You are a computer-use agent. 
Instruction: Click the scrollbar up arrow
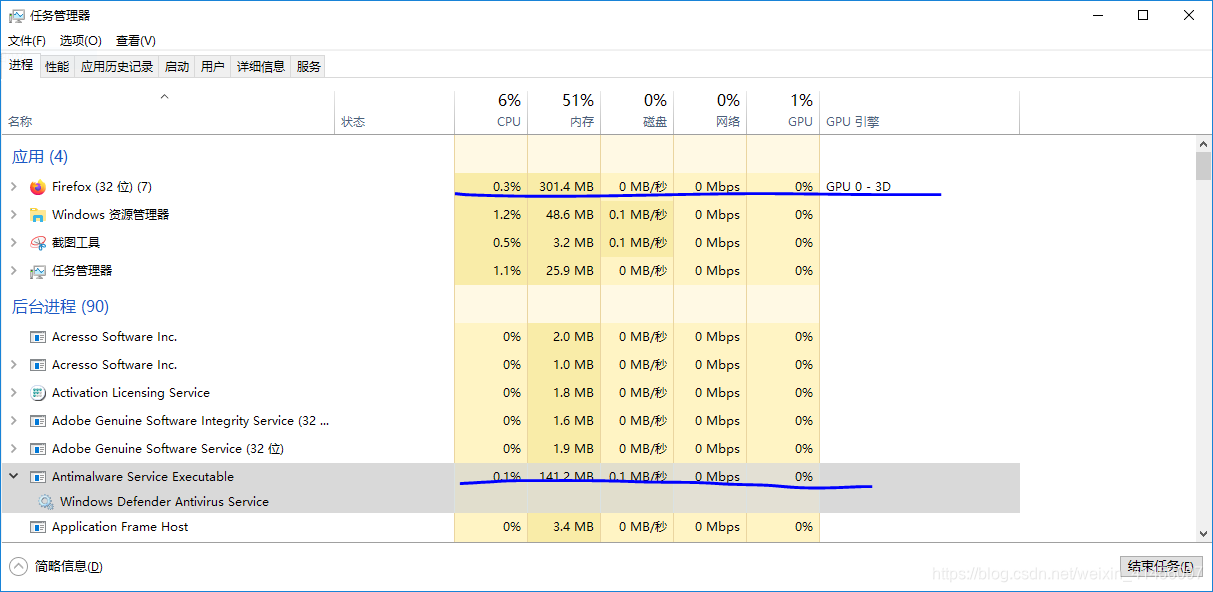(1203, 143)
